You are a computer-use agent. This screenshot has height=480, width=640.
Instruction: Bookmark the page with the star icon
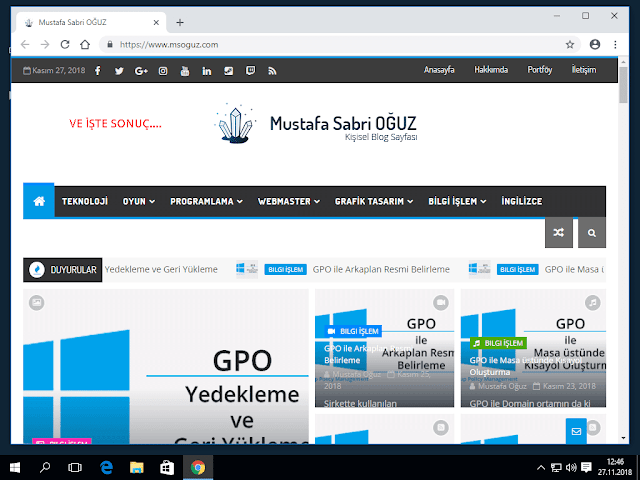tap(570, 44)
